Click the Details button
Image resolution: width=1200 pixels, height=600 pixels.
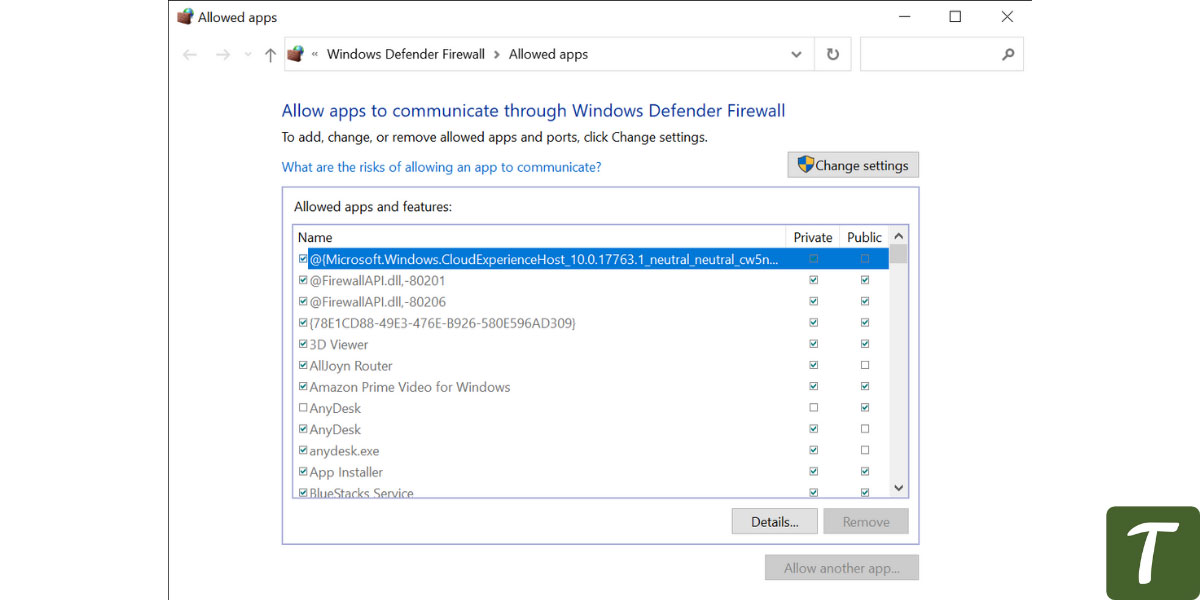coord(774,521)
